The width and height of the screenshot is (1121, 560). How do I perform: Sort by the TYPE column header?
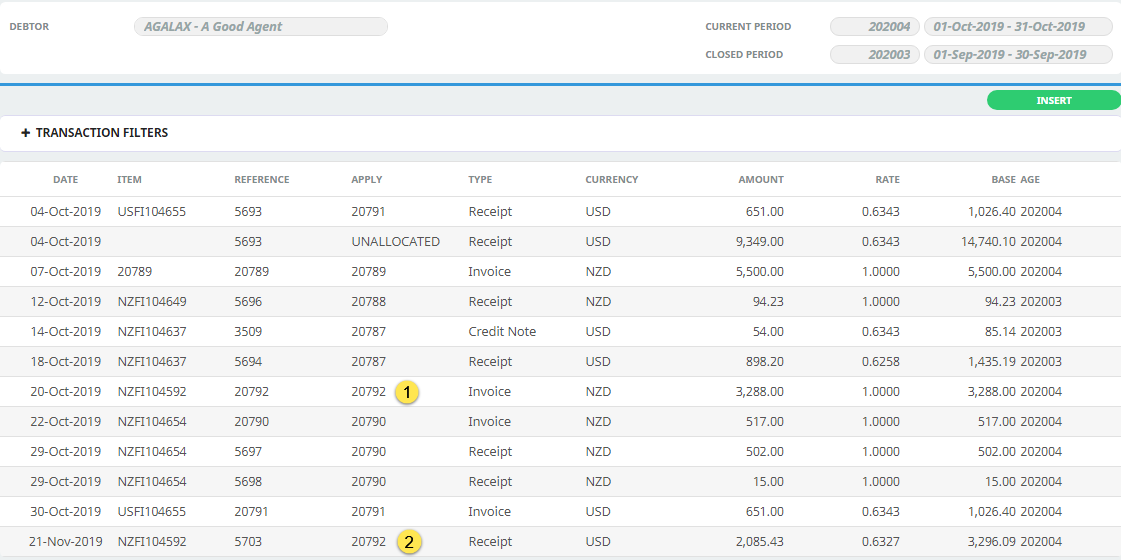(x=480, y=180)
